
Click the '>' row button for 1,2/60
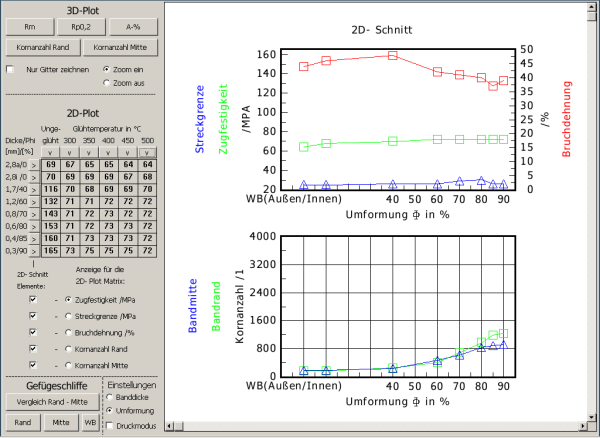click(35, 201)
